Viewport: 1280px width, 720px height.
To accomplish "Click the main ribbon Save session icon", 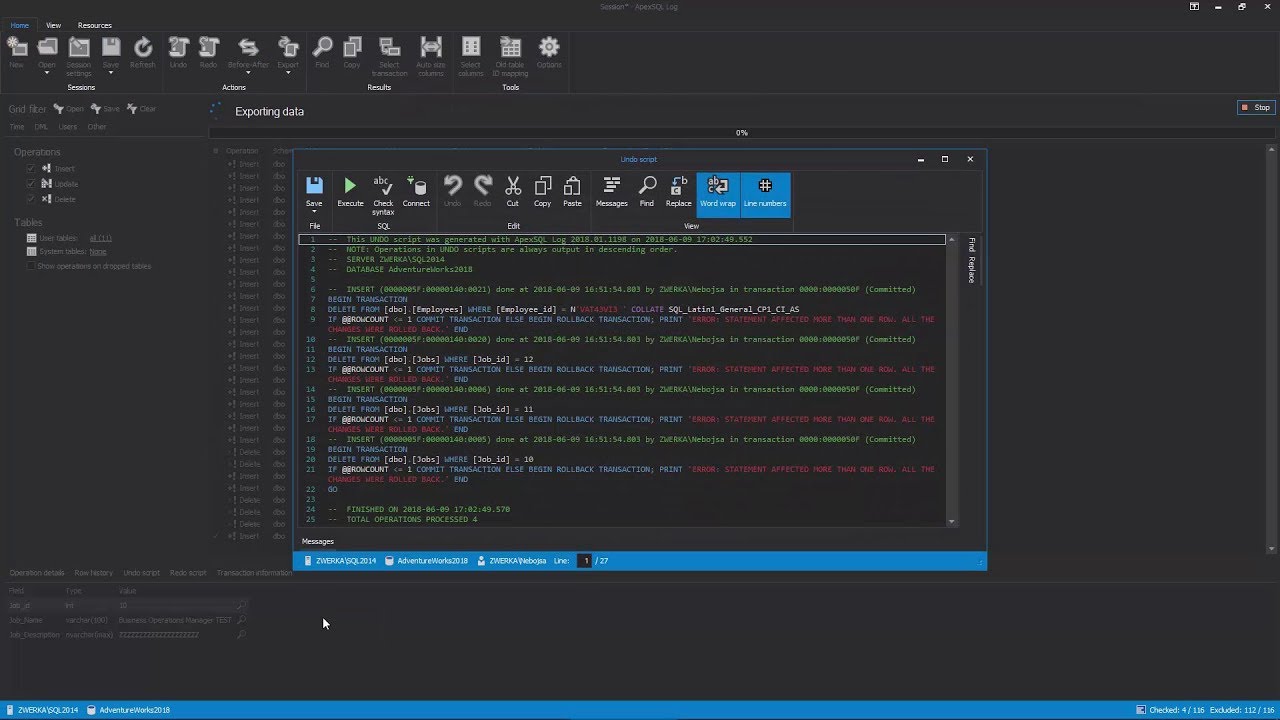I will [111, 47].
